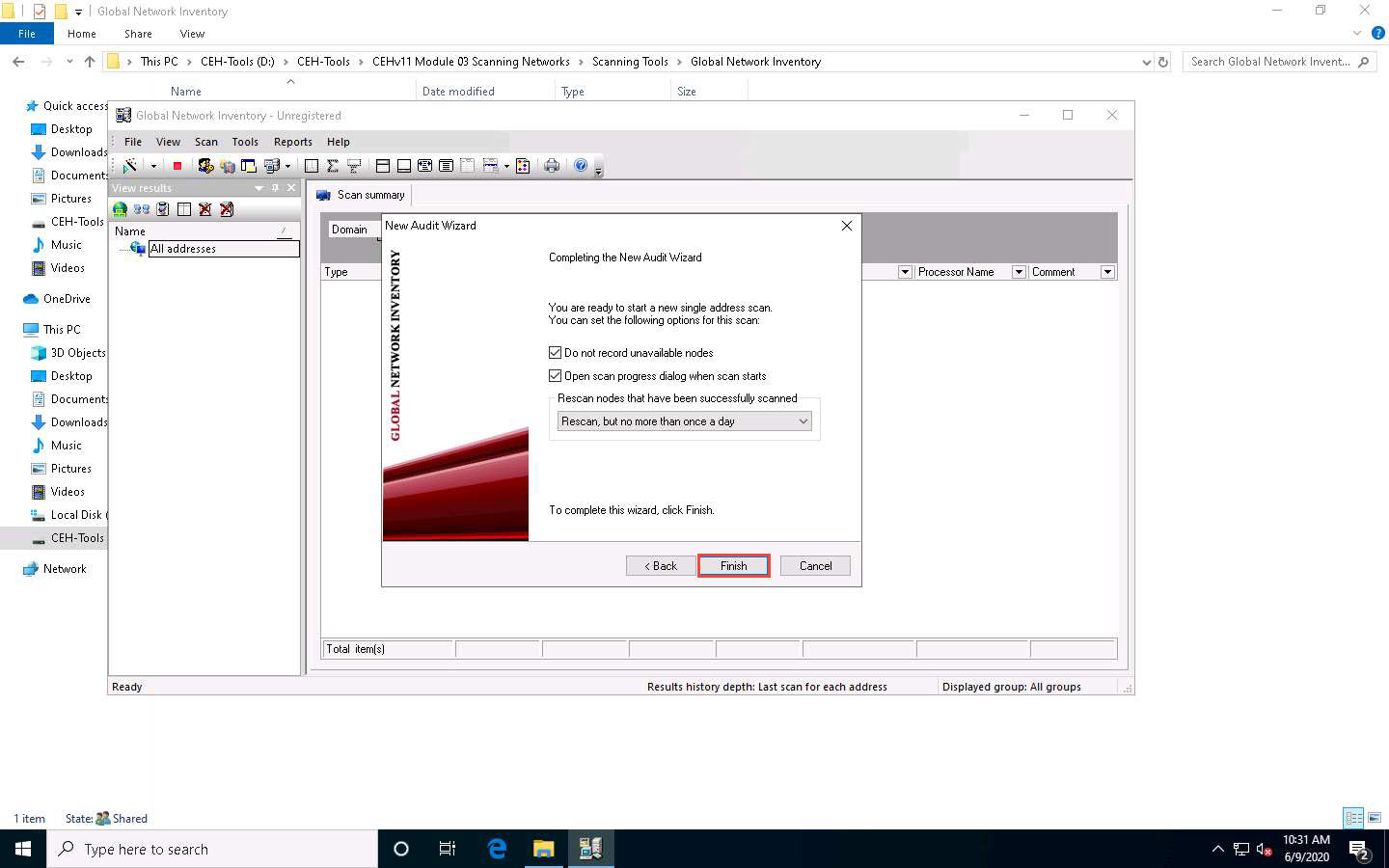Click the bottom pane layout toolbar icon
Viewport: 1389px width, 868px height.
point(404,166)
